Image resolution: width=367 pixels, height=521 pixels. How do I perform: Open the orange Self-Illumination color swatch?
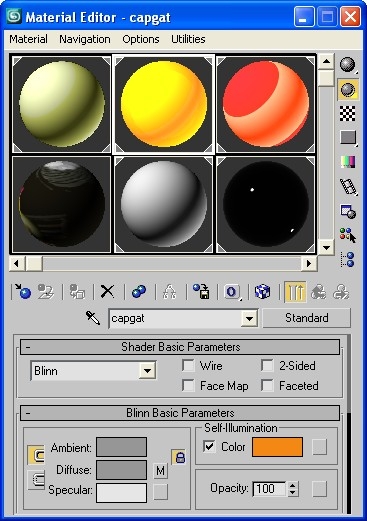point(277,447)
